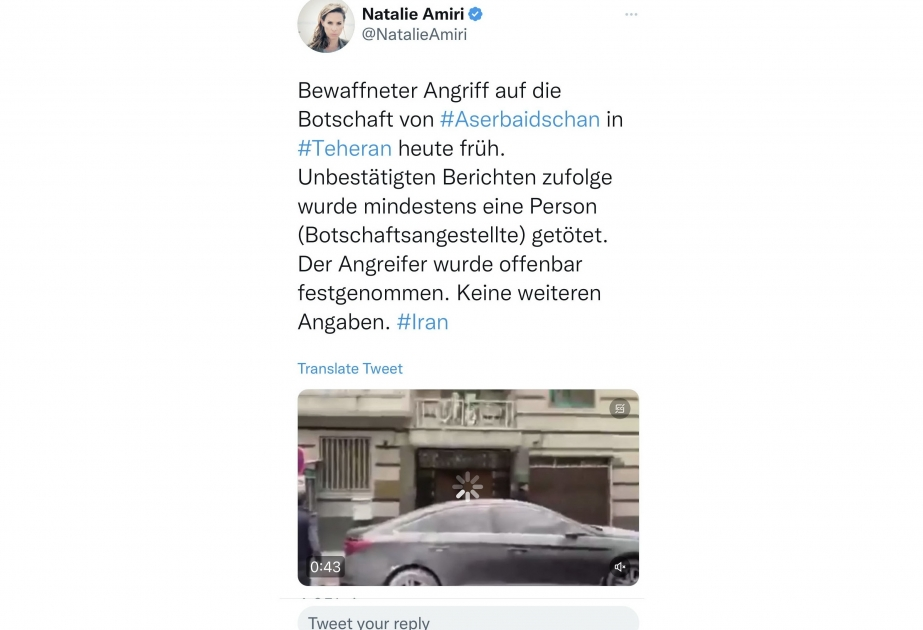This screenshot has width=923, height=630.
Task: Open the tweet's three-dot more menu
Action: coord(631,14)
